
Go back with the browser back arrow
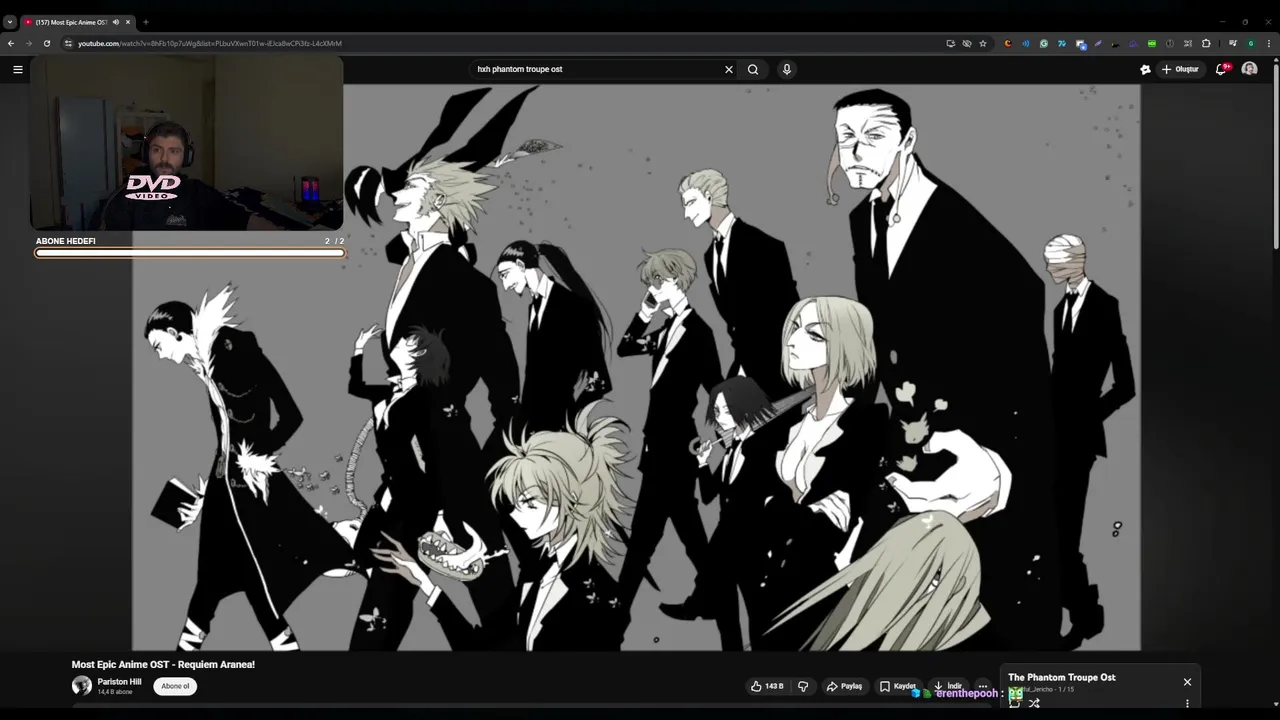(11, 43)
